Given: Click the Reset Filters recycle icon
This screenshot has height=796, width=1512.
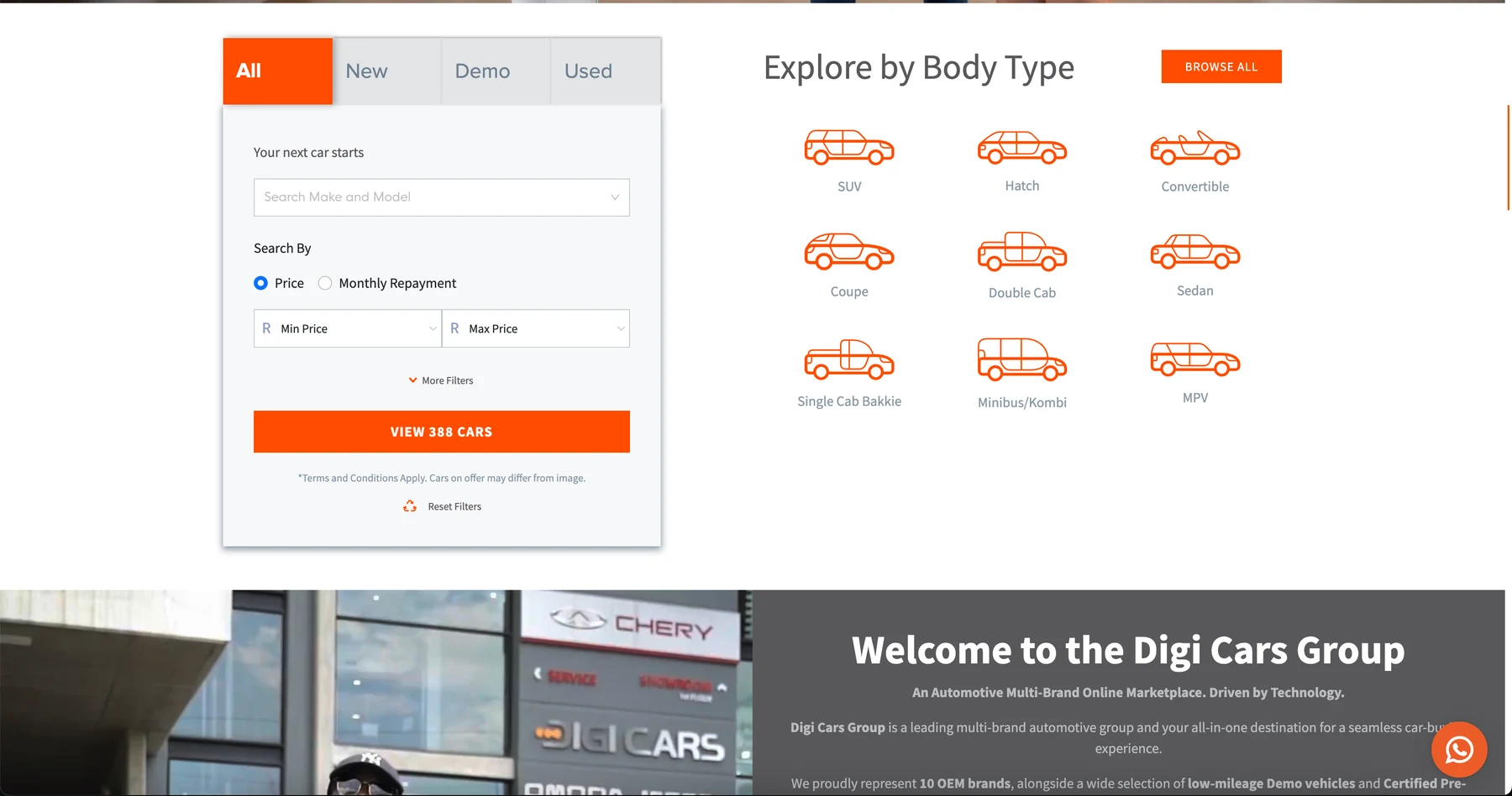Looking at the screenshot, I should click(x=410, y=506).
